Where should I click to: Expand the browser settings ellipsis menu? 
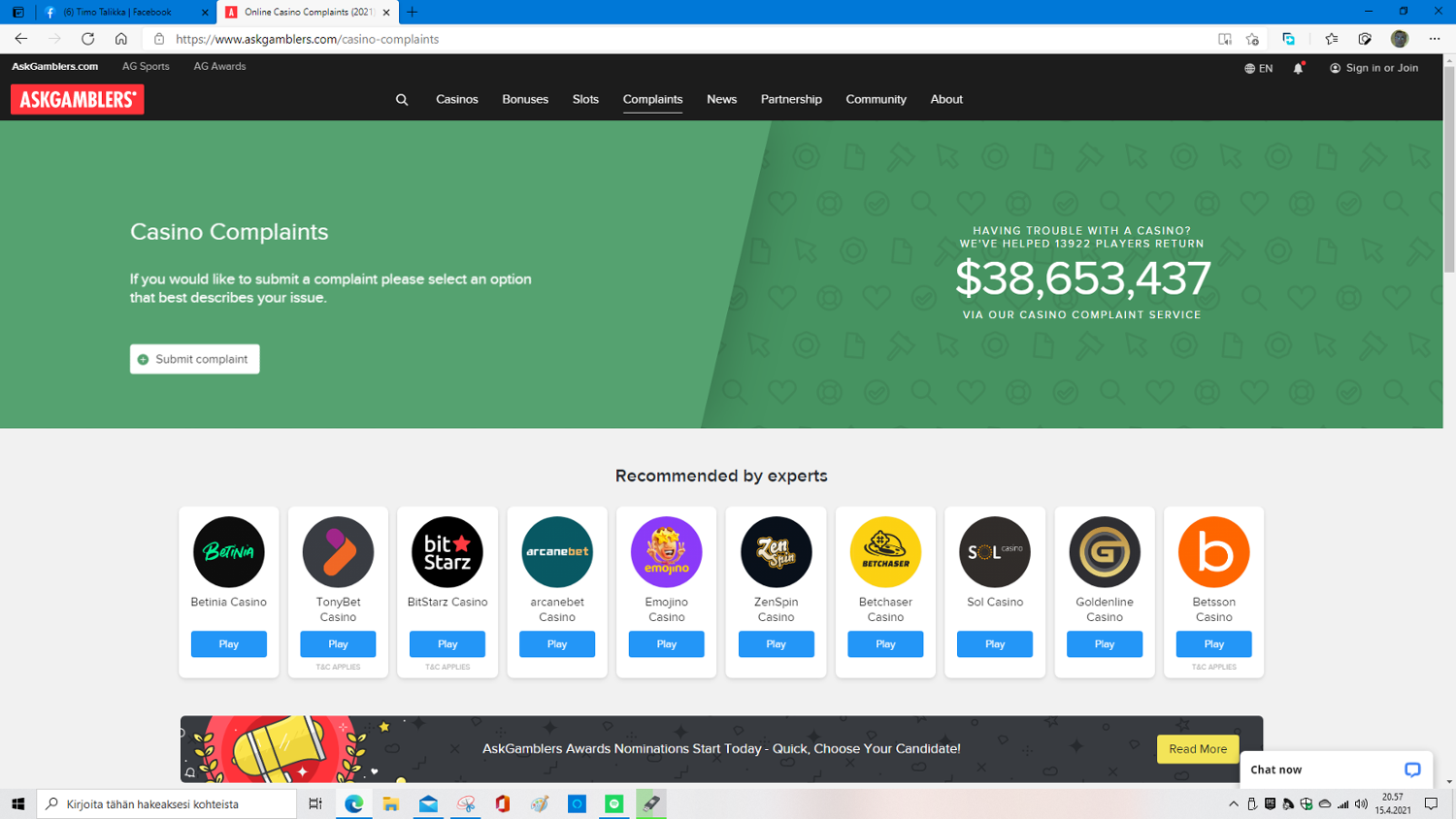click(x=1434, y=39)
